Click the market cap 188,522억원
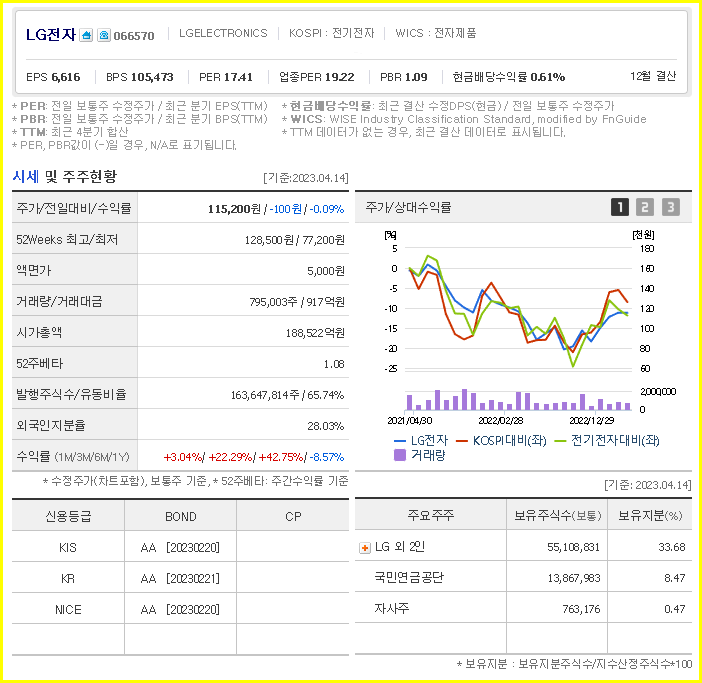 click(x=315, y=333)
